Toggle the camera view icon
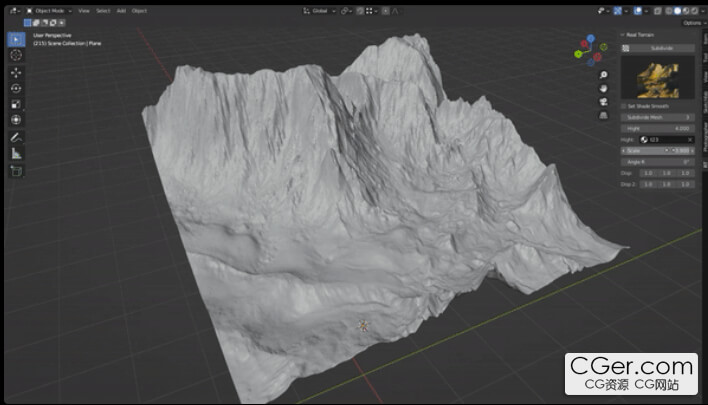Image resolution: width=708 pixels, height=405 pixels. point(603,102)
